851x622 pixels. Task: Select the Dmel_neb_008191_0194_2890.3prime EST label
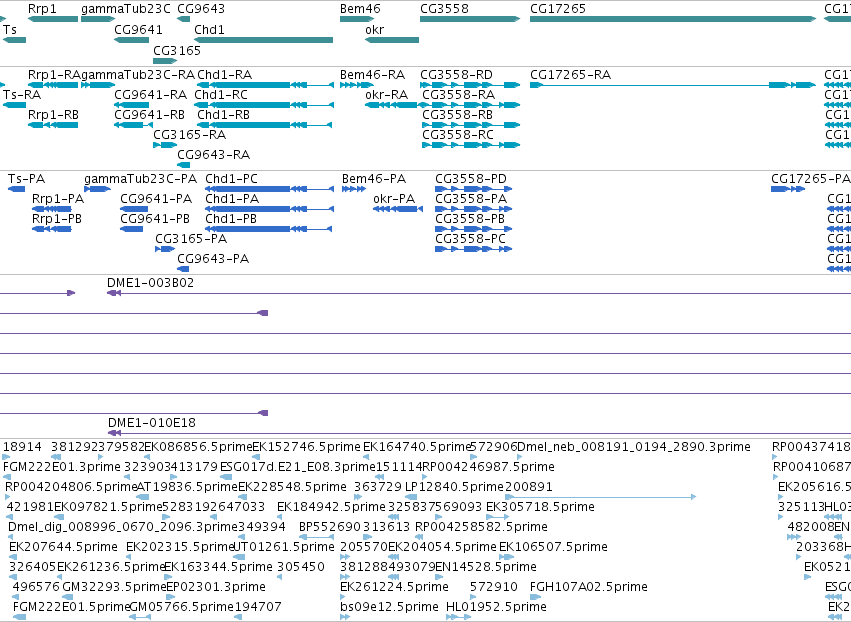coord(634,447)
